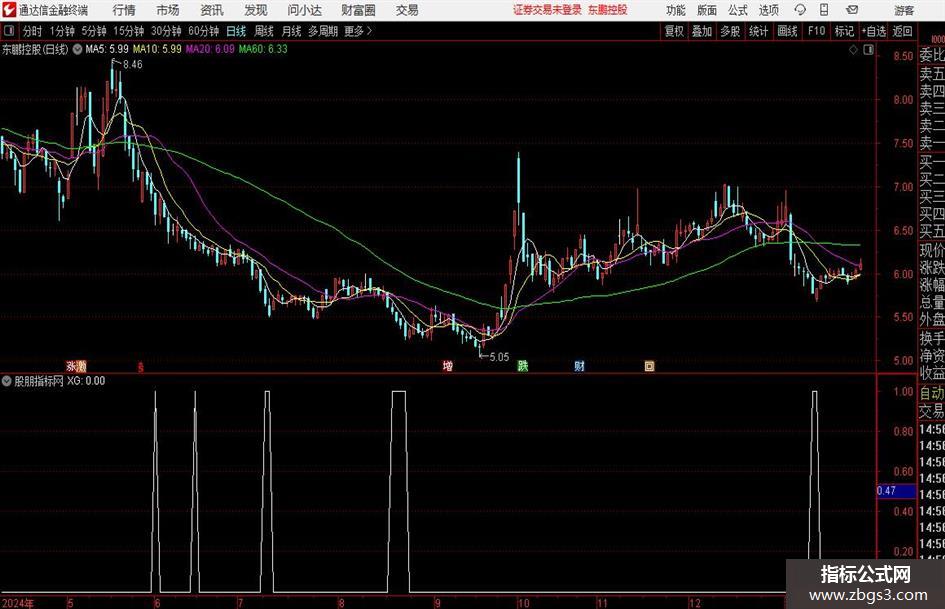Toggle the right side panel icon
Screen dimensions: 945x609
[x=868, y=50]
